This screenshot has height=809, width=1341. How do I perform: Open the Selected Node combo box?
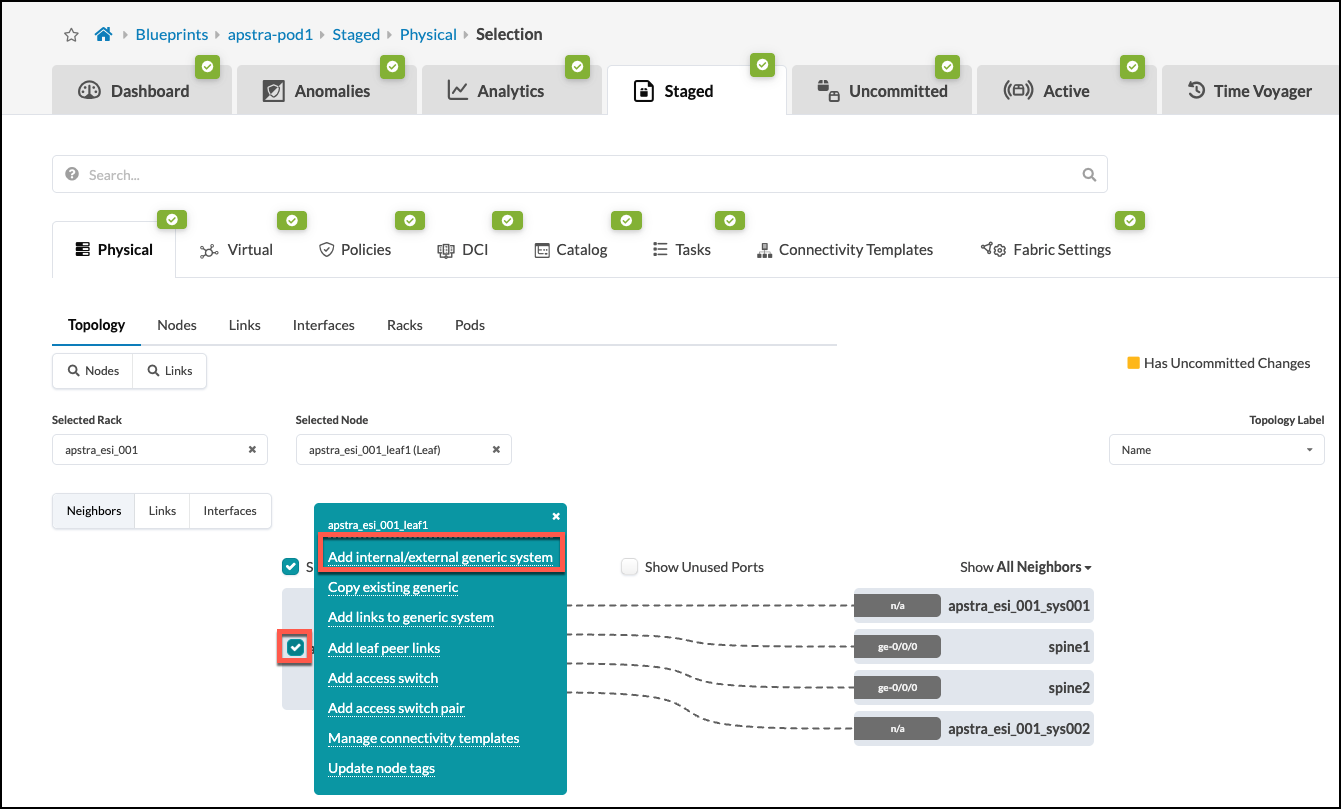395,450
